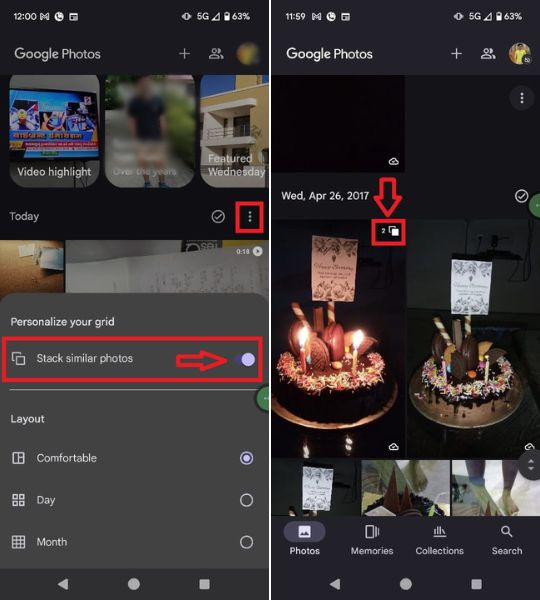Tap Android recents button on right phone
The image size is (540, 600).
click(476, 584)
